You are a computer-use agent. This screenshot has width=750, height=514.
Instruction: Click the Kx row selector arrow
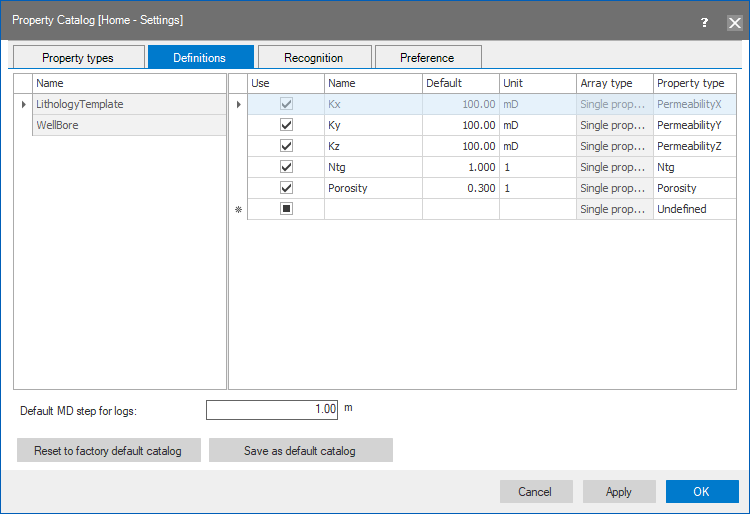point(238,104)
